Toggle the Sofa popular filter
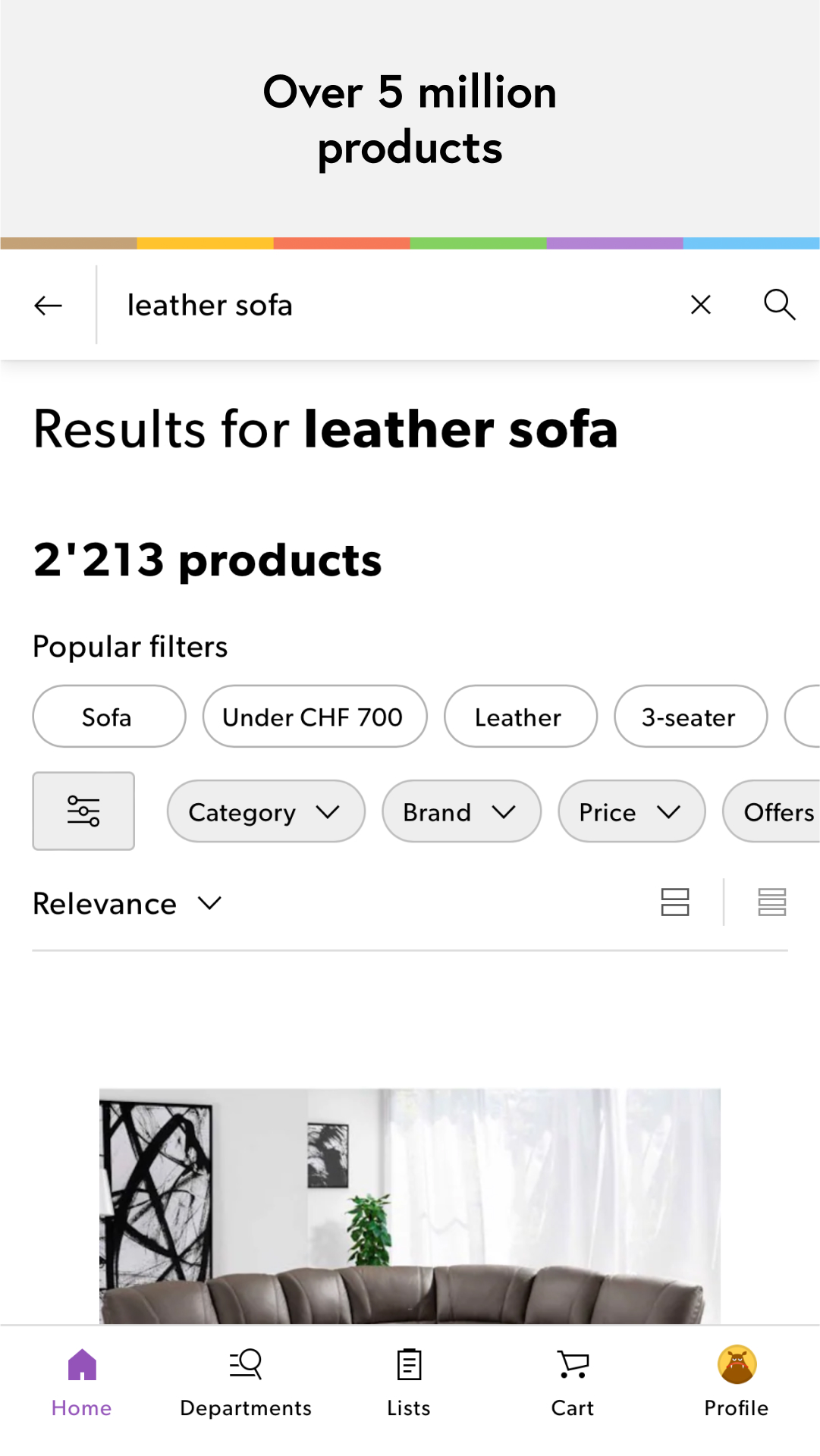The image size is (820, 1456). point(109,717)
